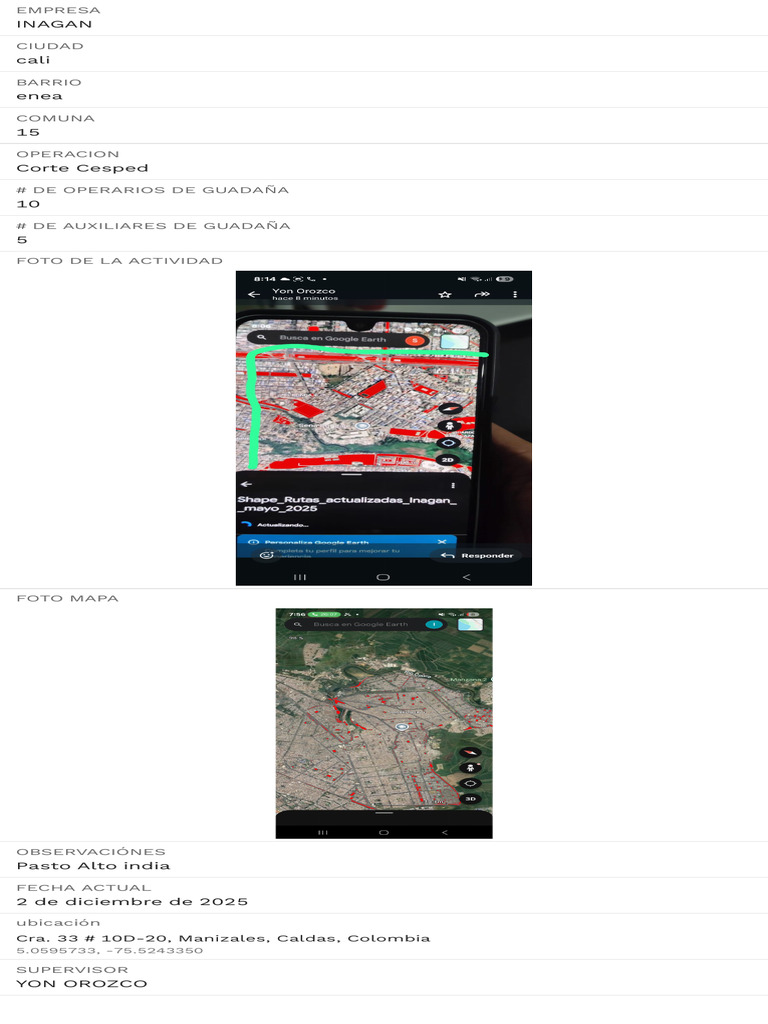Tap the Street View pegman in map photo
The width and height of the screenshot is (768, 1024).
[470, 767]
